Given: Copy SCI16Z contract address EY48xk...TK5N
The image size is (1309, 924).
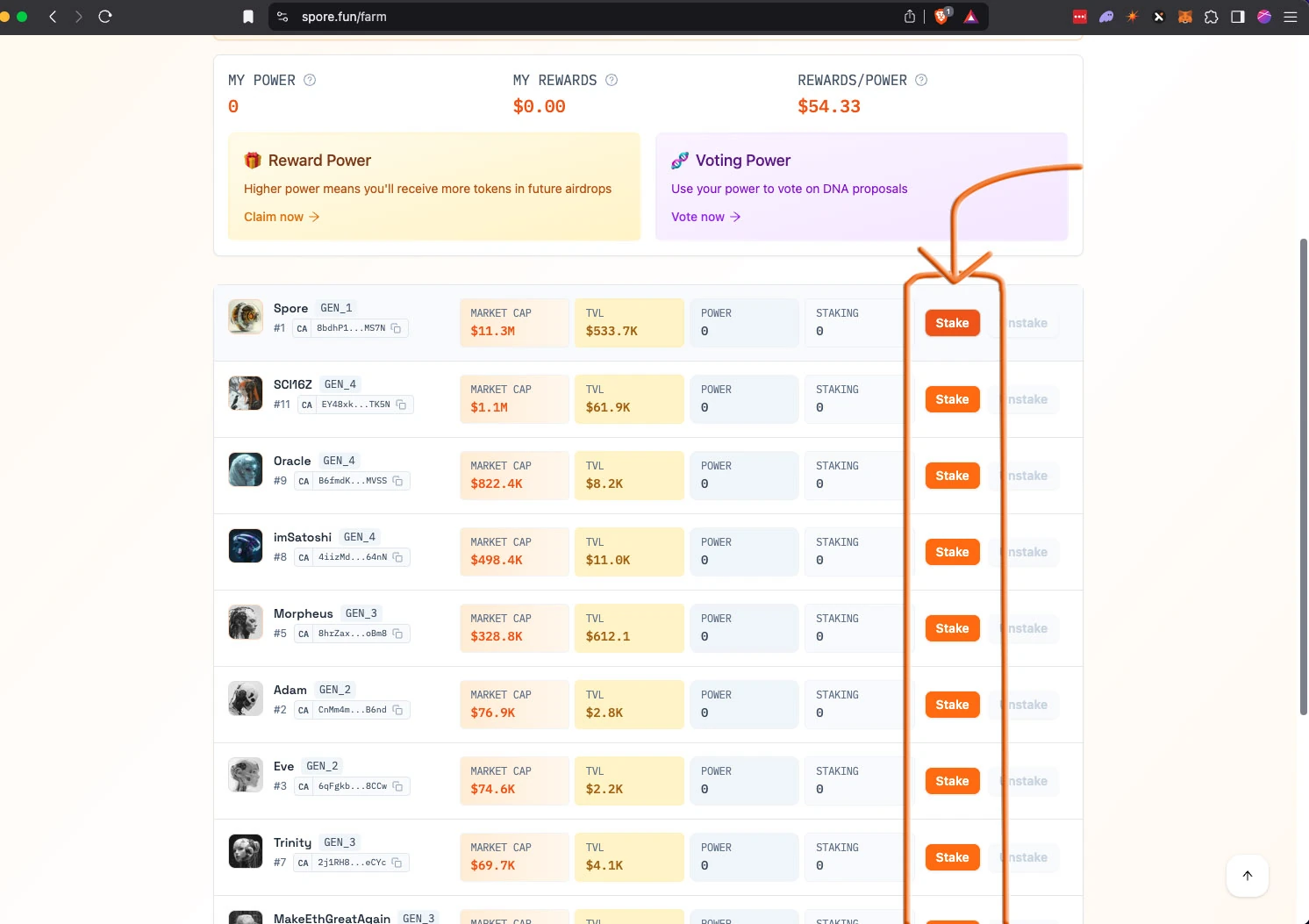Looking at the screenshot, I should (402, 405).
